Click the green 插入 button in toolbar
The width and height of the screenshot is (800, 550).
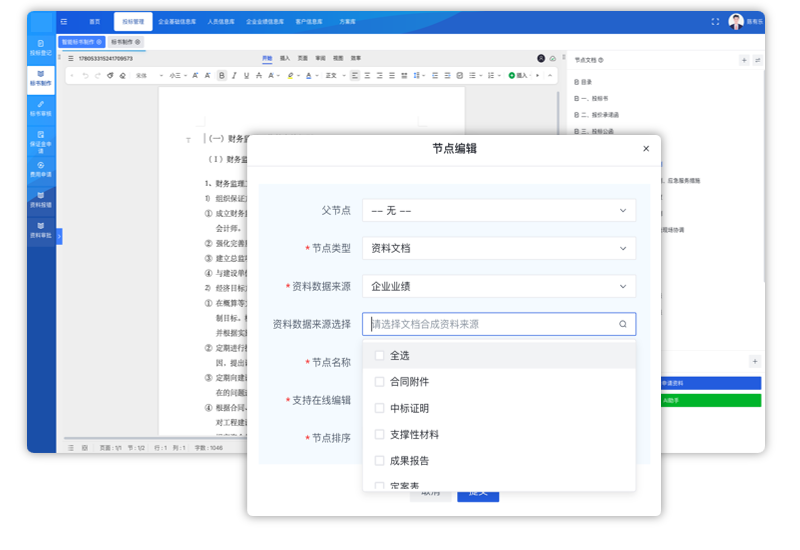coord(518,76)
